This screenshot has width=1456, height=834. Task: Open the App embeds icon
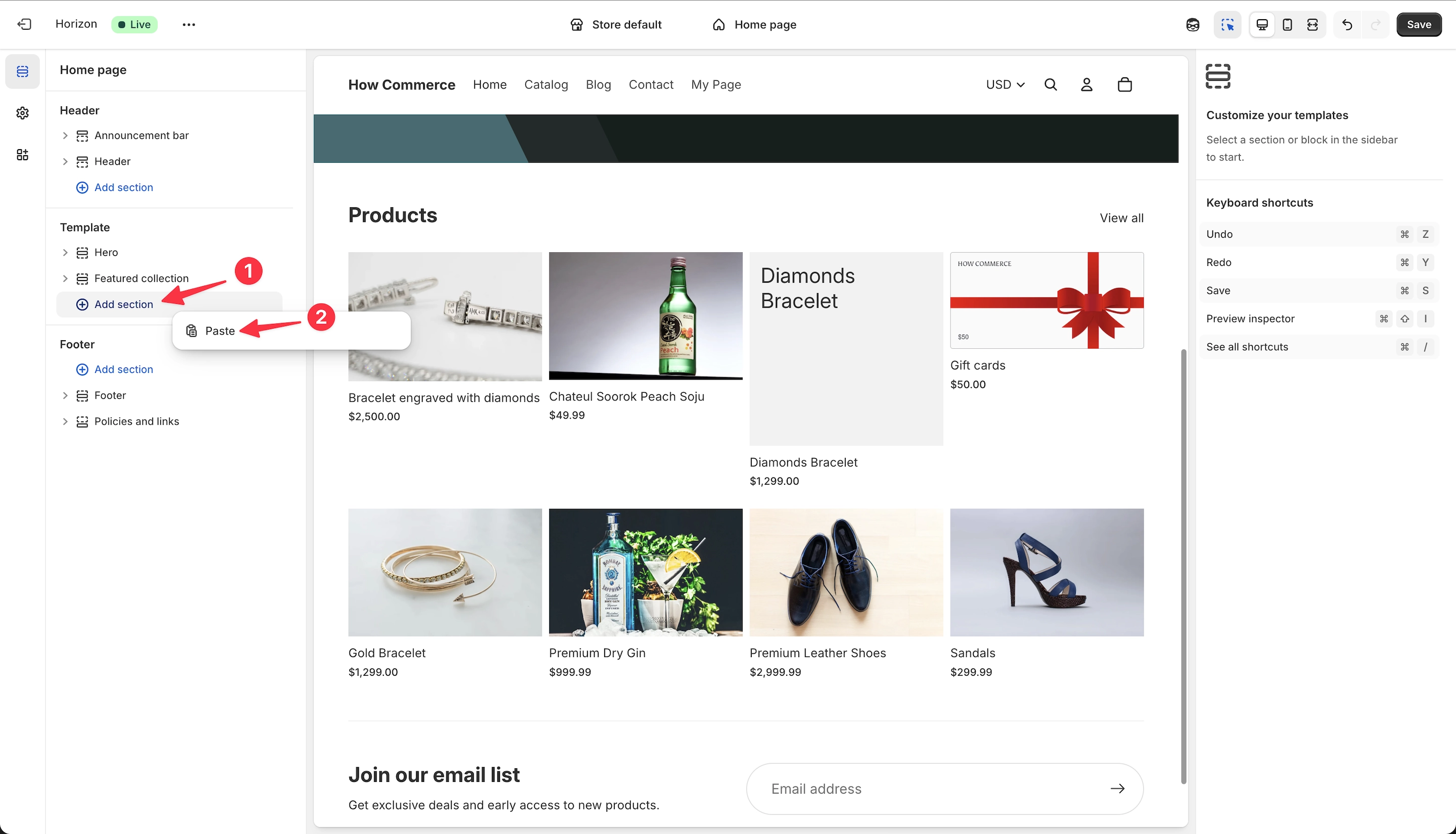22,155
